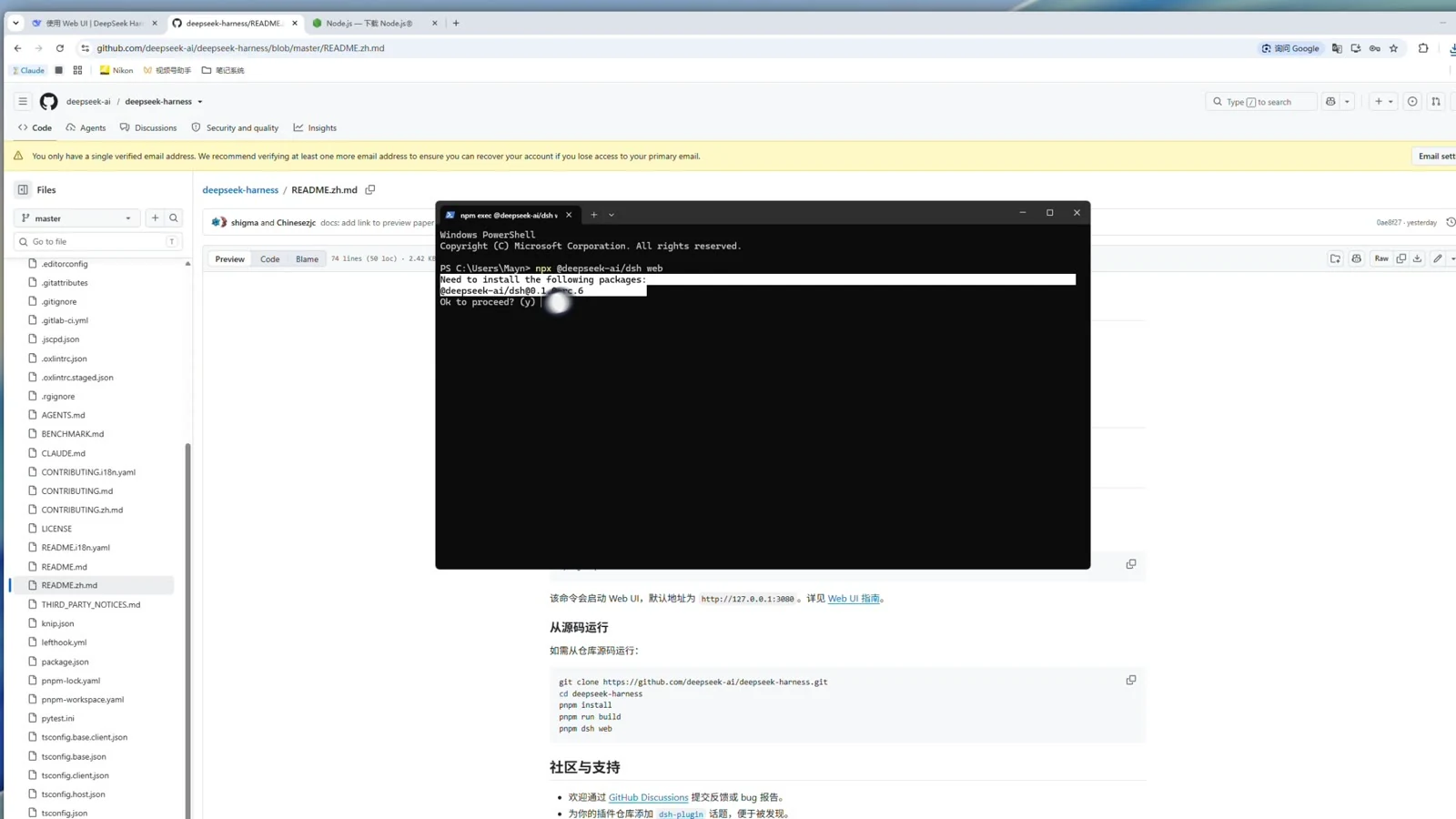Open package.json in the file tree
The image size is (1456, 819).
click(x=65, y=662)
